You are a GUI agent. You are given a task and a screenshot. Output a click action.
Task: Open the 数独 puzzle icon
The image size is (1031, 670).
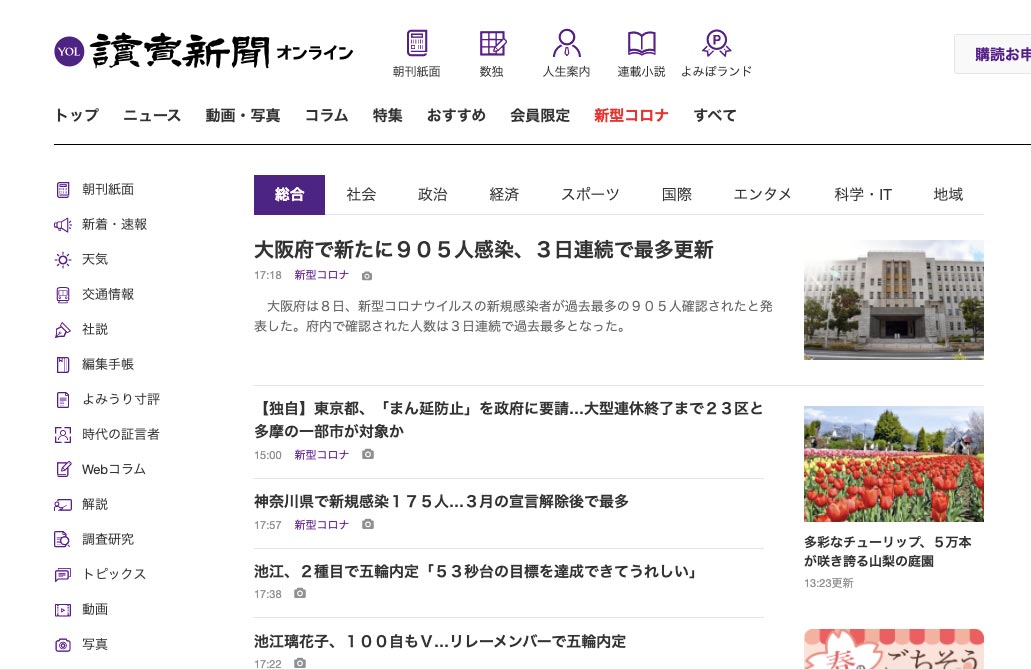pyautogui.click(x=492, y=43)
